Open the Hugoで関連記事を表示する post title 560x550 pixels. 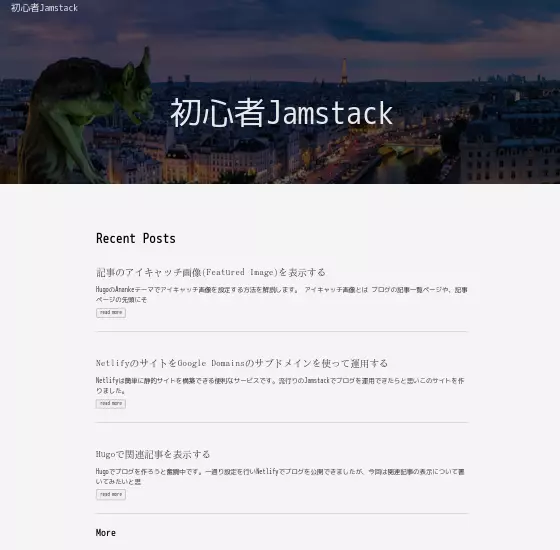click(153, 454)
